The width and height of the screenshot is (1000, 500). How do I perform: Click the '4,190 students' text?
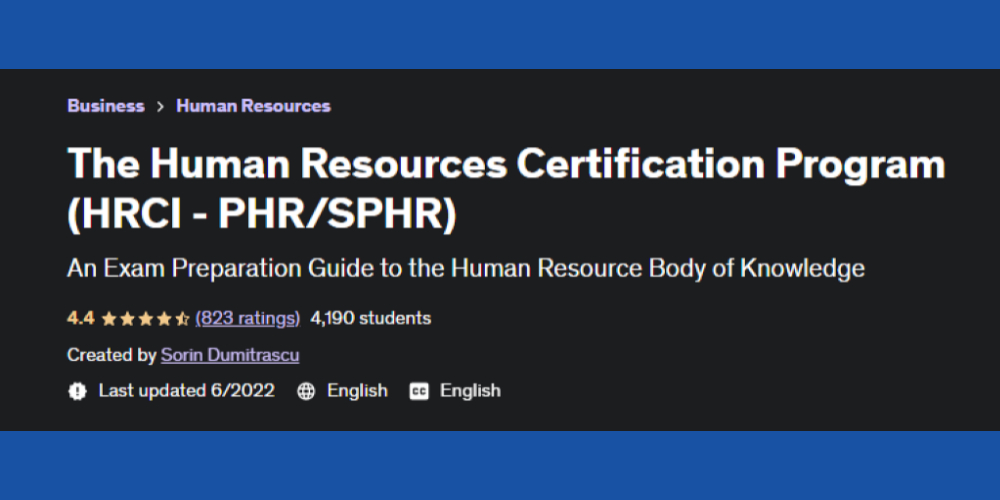[371, 318]
